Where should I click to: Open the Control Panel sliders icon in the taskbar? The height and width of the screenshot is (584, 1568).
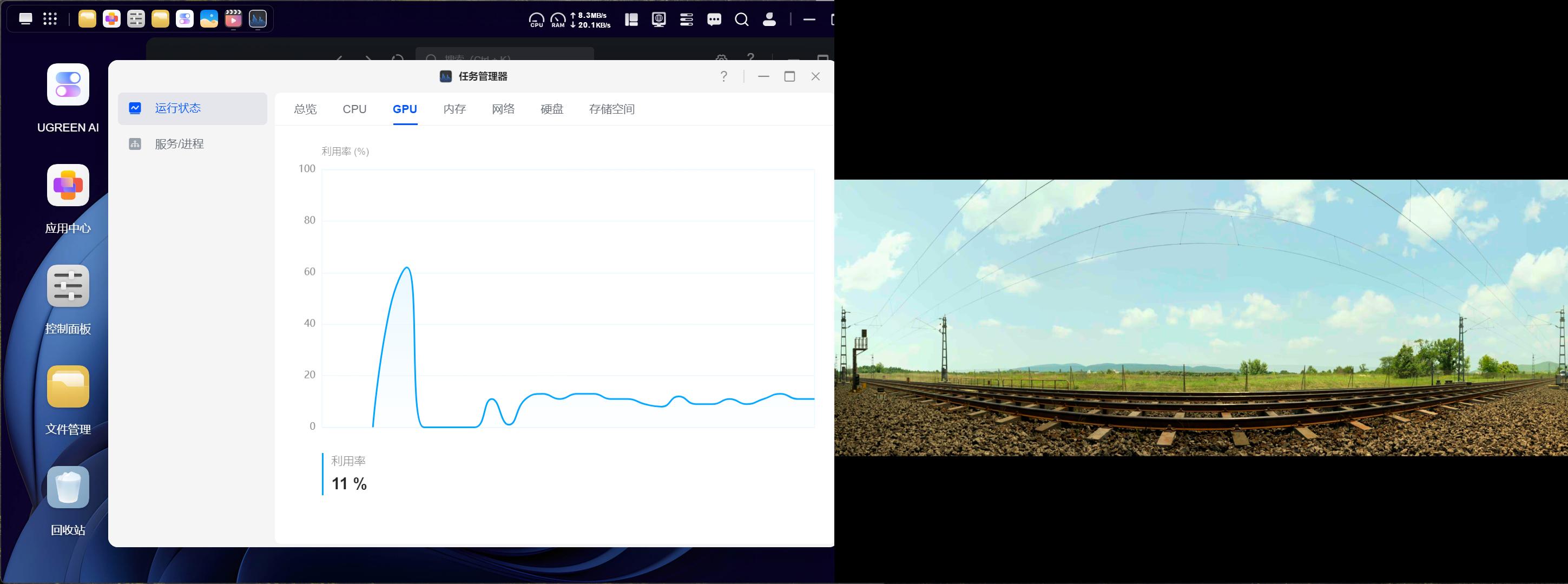(136, 19)
